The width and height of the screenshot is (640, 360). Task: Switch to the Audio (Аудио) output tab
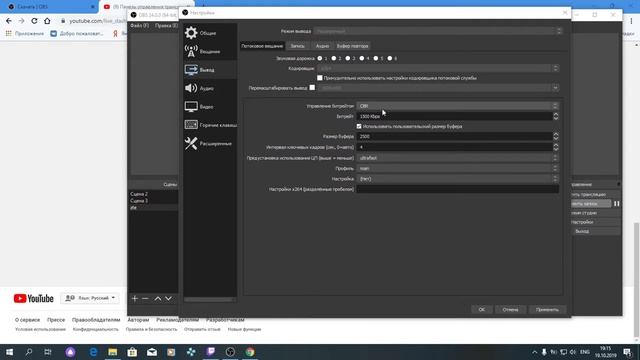point(322,46)
